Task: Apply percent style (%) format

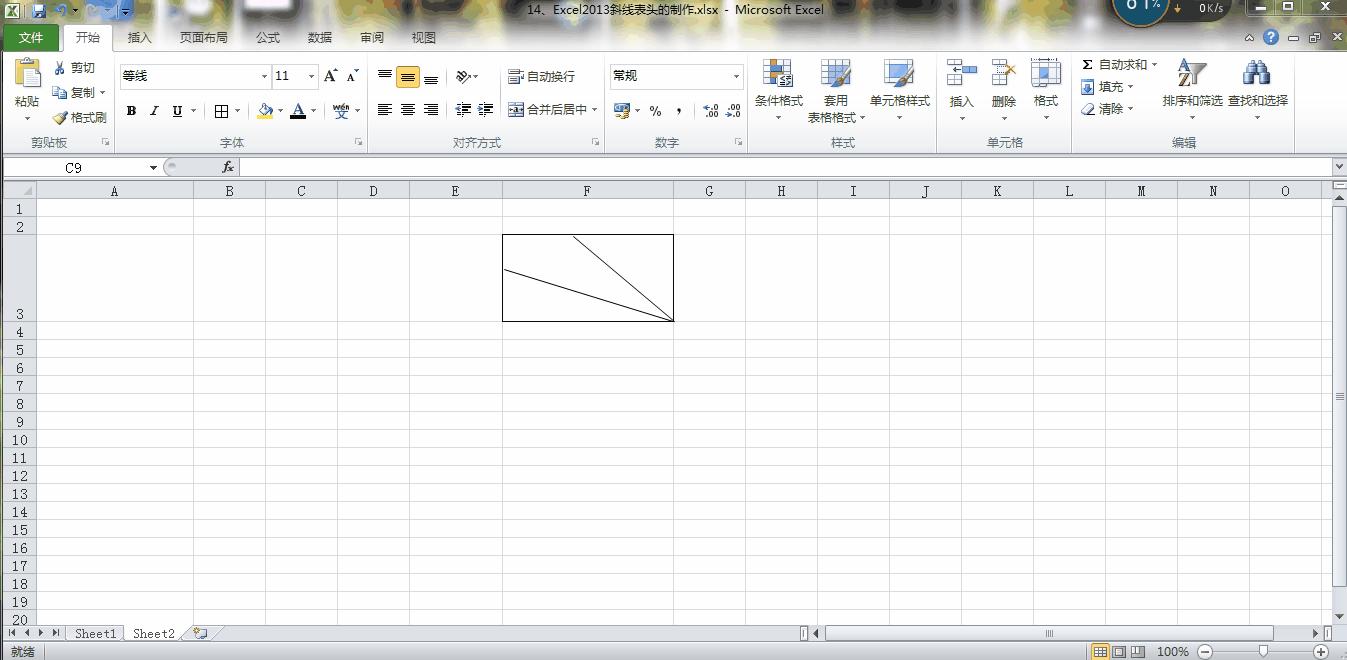Action: 655,111
